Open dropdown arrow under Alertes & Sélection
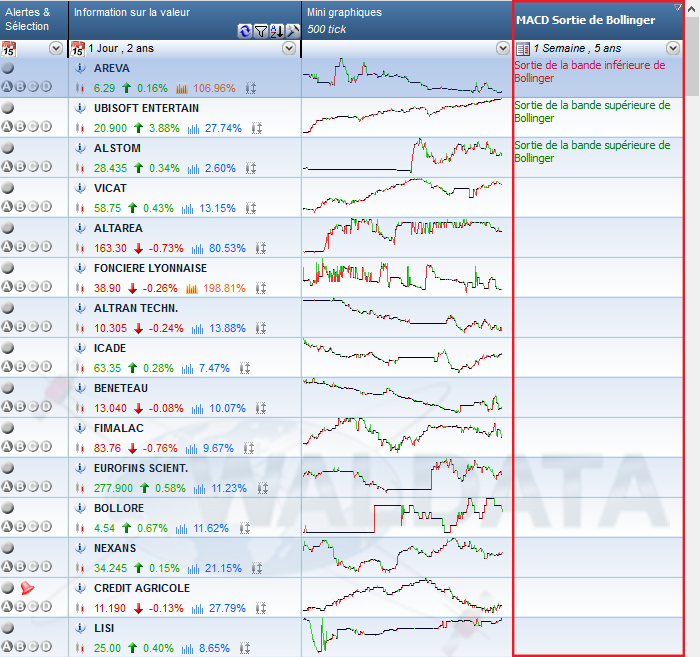The width and height of the screenshot is (700, 657). tap(56, 48)
